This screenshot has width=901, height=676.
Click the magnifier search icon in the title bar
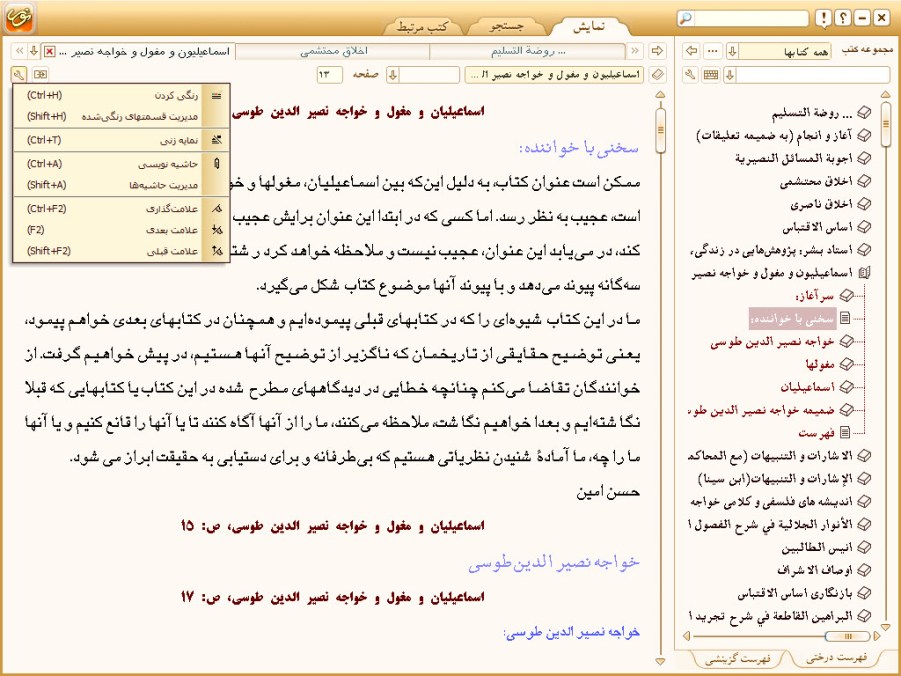pos(685,18)
